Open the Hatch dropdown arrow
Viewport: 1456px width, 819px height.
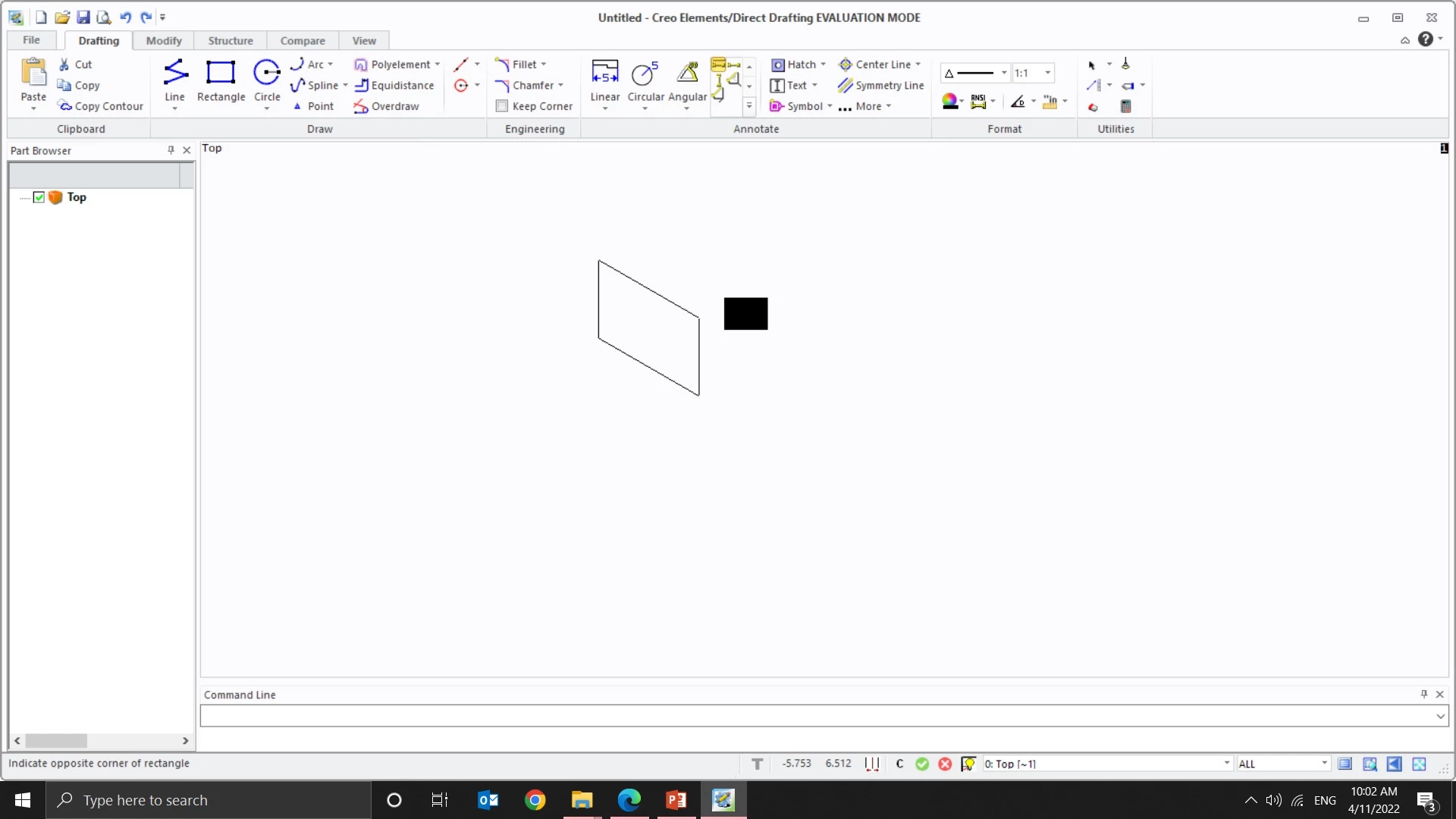[824, 64]
